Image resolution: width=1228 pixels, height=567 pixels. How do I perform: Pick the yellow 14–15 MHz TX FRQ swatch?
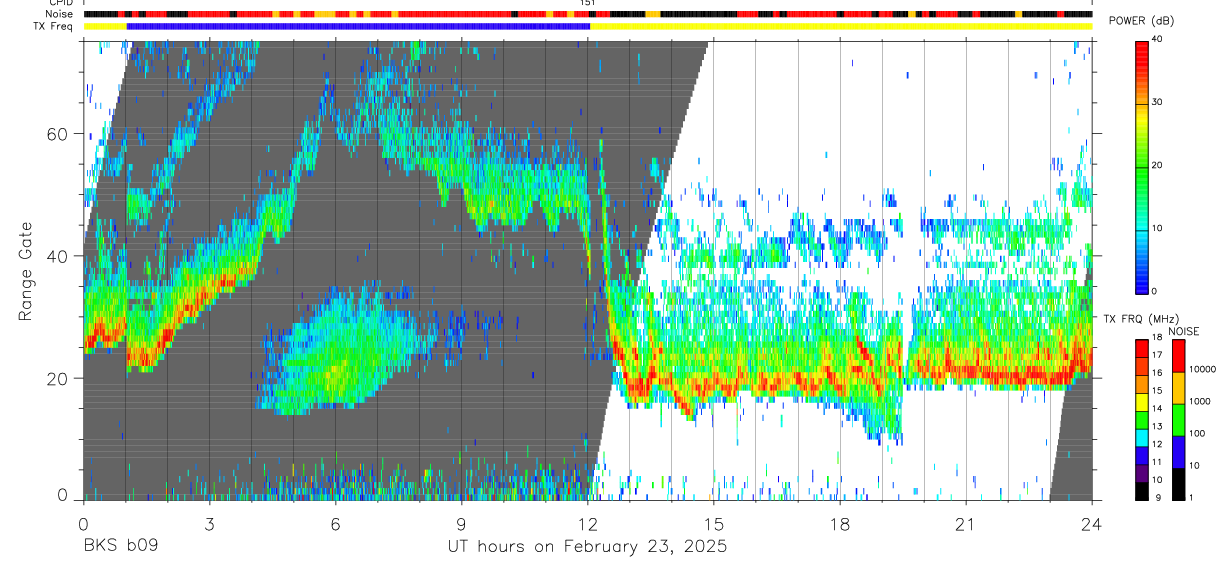tap(1141, 401)
